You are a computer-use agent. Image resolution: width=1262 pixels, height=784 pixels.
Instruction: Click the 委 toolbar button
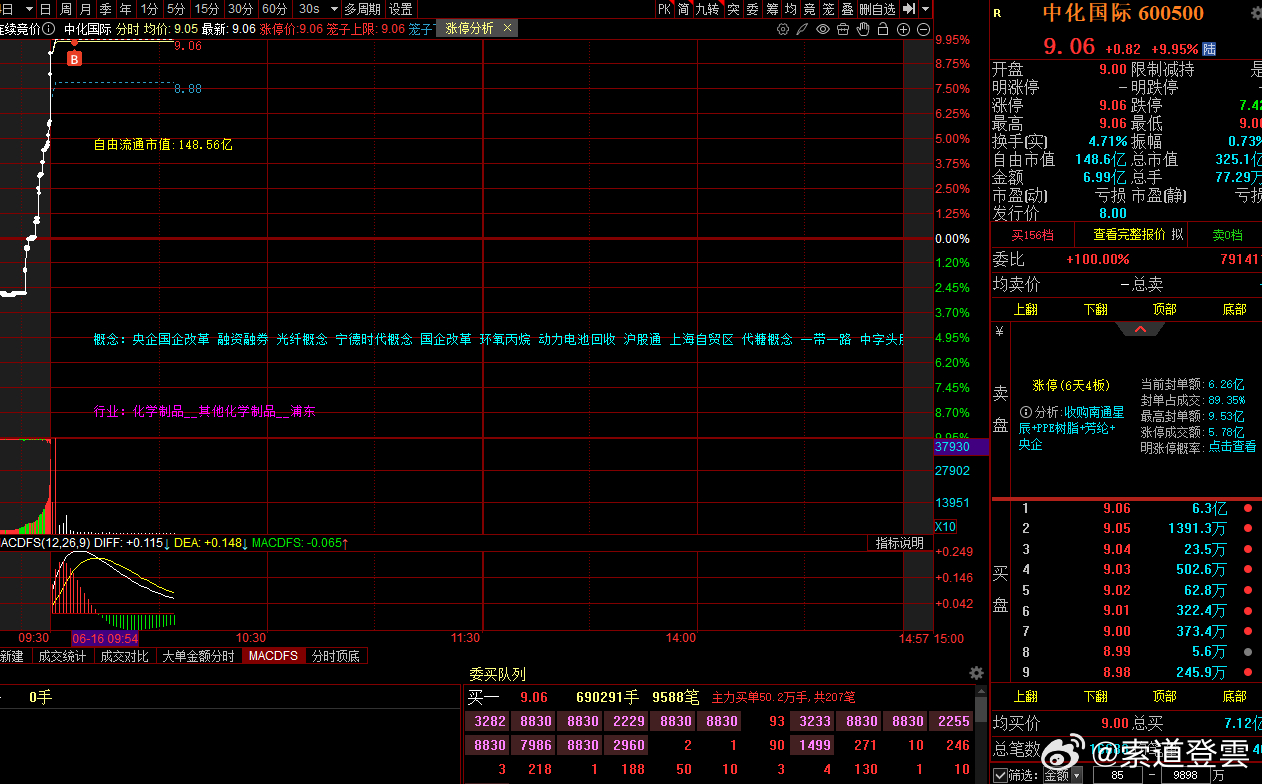point(752,9)
